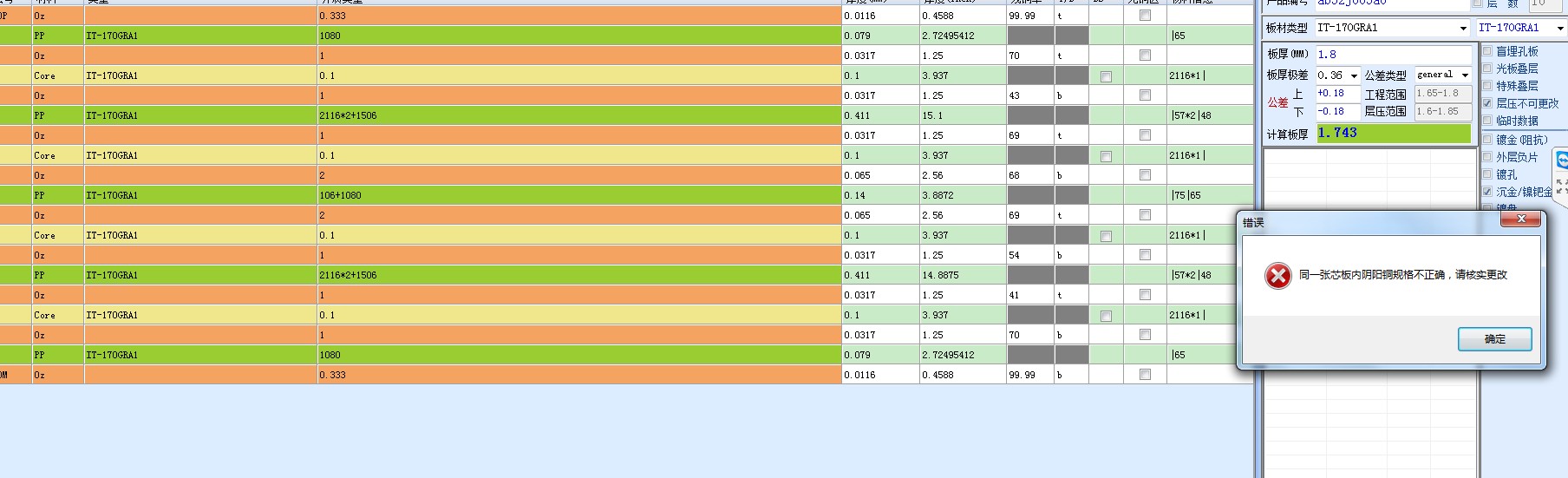Tick the checkbox in the 41 t row
Screen dimensions: 1568x478
(1145, 295)
